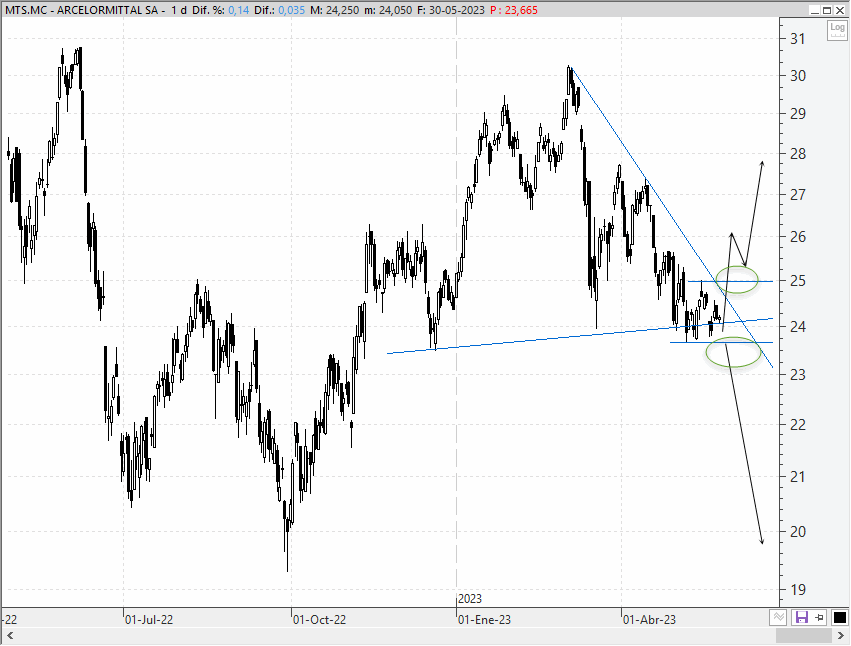Click price axis value 24
This screenshot has height=646, width=851.
click(x=798, y=327)
